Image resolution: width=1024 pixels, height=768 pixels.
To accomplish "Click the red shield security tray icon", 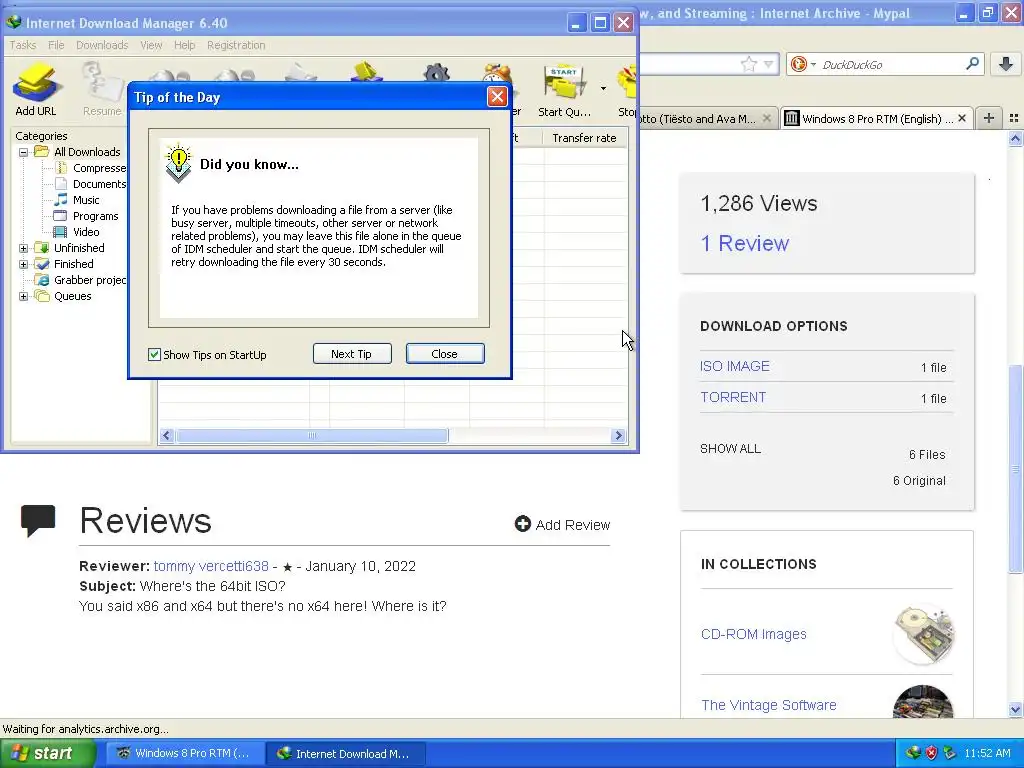I will (932, 753).
